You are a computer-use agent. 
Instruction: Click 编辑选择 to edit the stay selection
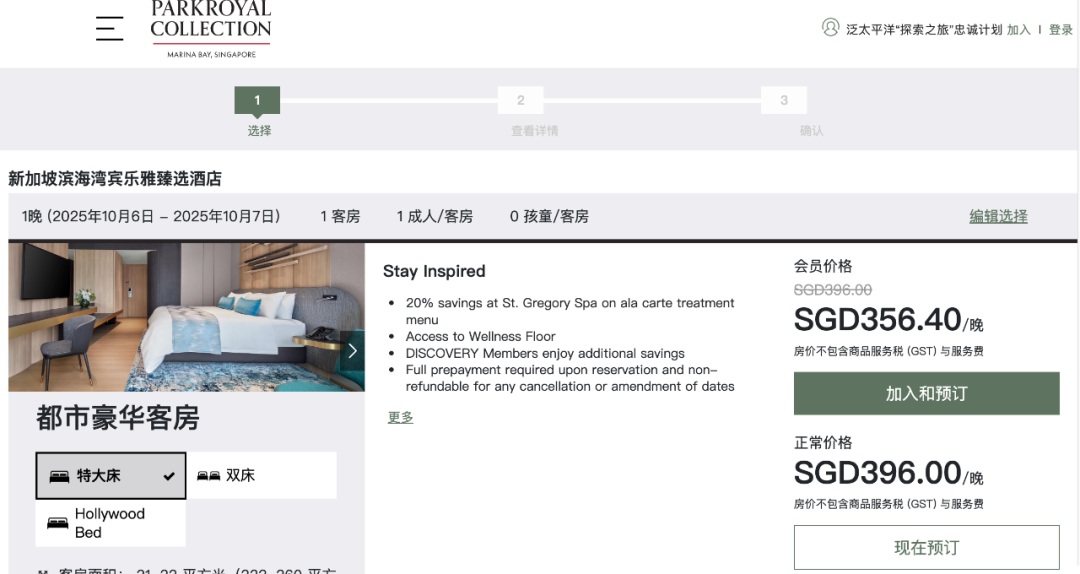pos(998,216)
